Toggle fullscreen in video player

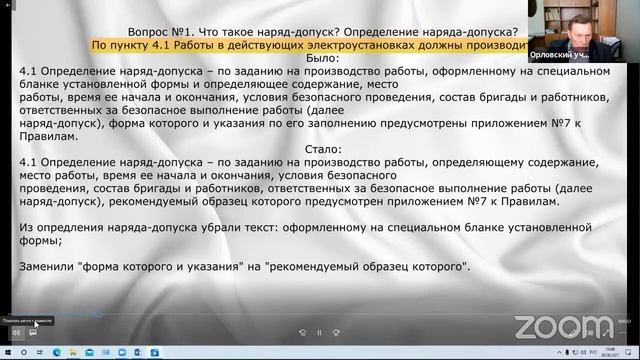tap(605, 333)
